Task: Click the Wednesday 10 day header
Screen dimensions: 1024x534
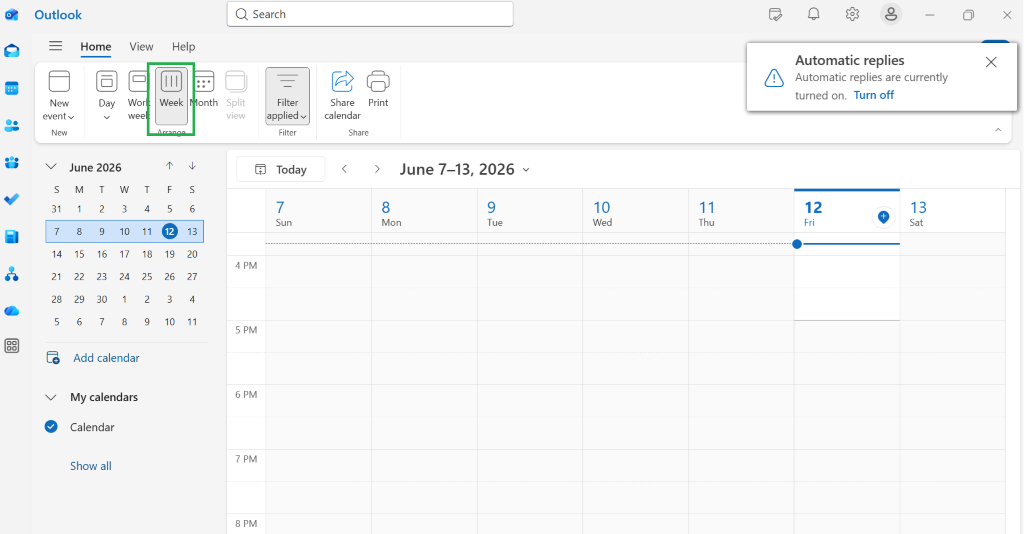Action: 635,213
